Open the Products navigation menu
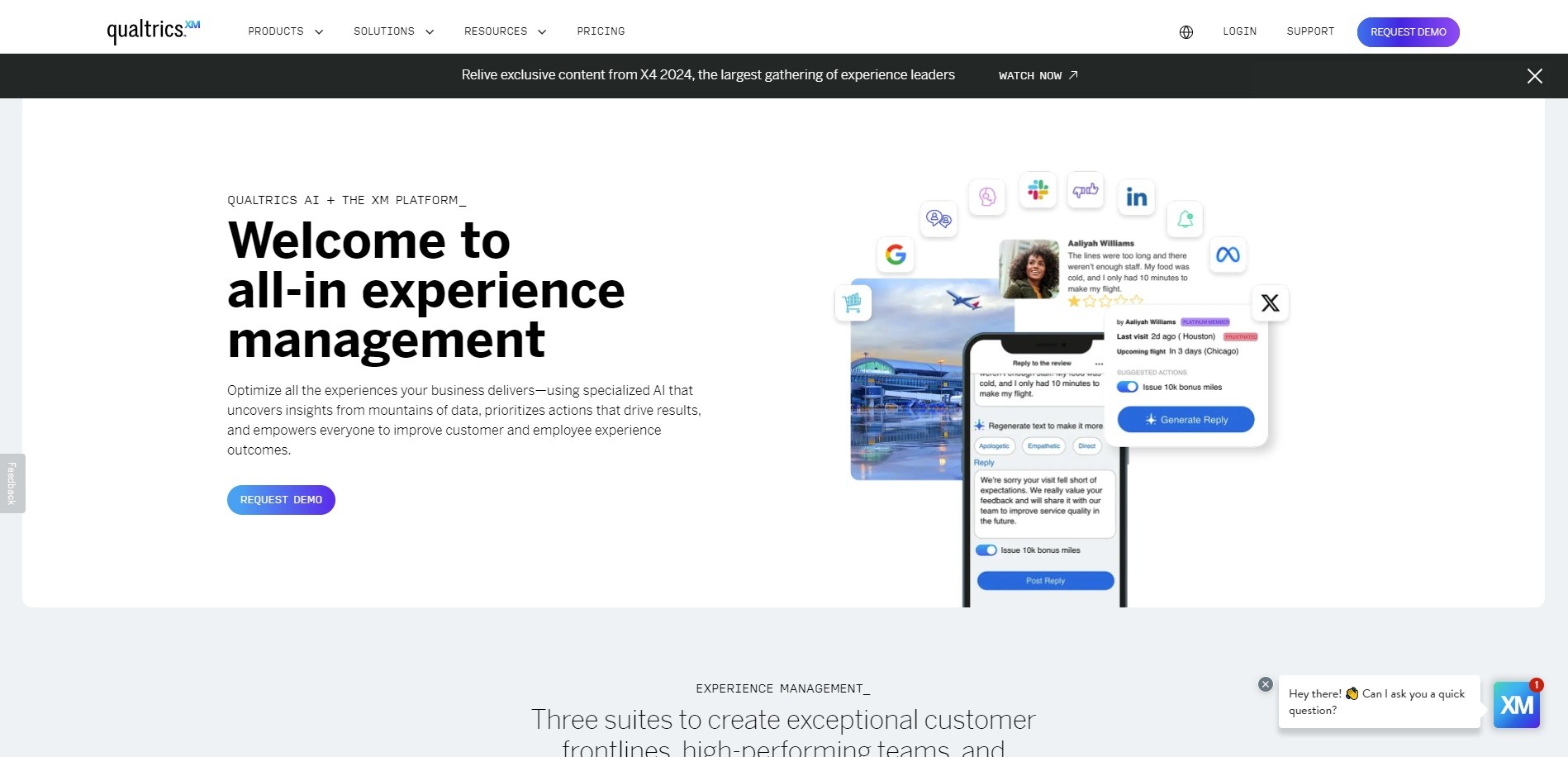This screenshot has width=1568, height=757. 276,31
